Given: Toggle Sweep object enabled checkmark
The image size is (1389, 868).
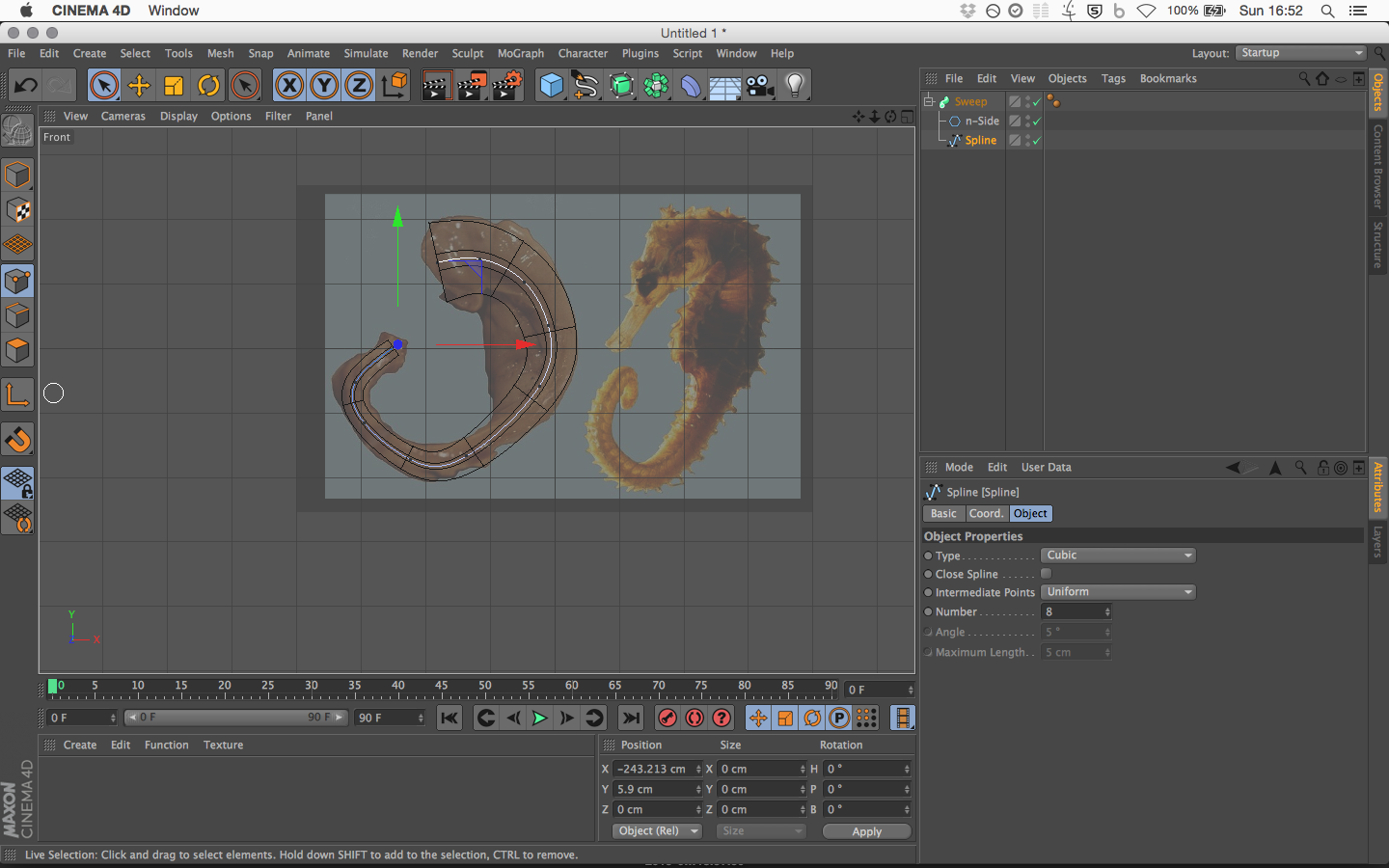Looking at the screenshot, I should (x=1037, y=102).
